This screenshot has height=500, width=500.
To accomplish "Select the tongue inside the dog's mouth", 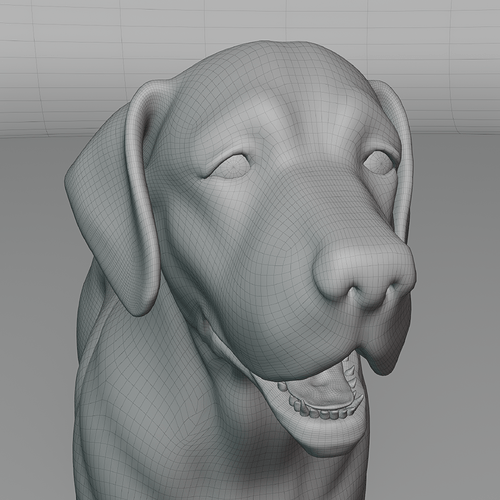I will point(322,387).
